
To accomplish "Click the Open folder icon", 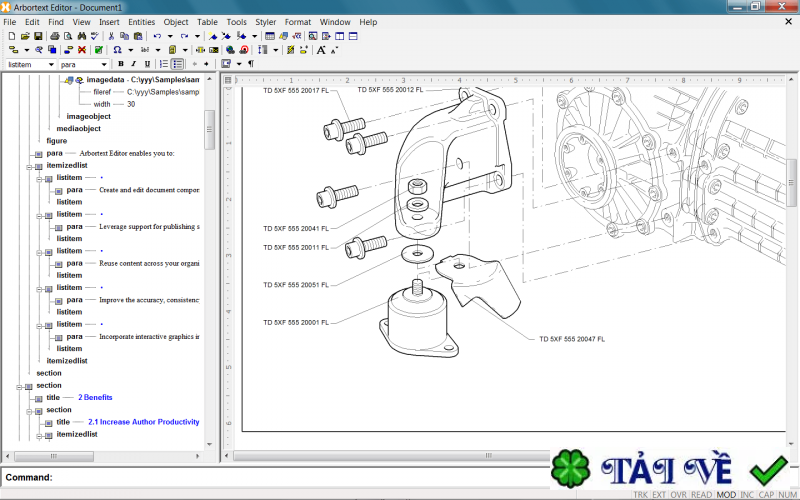I will [25, 36].
